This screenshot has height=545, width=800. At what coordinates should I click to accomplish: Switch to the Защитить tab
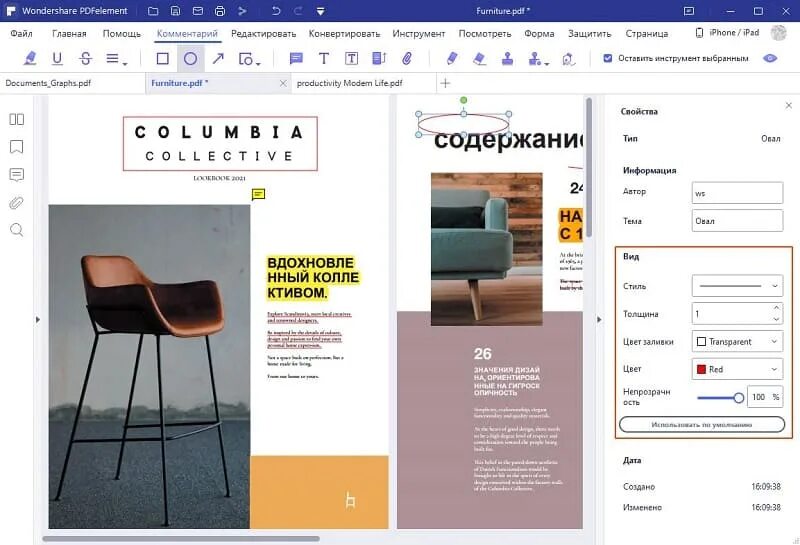(589, 34)
